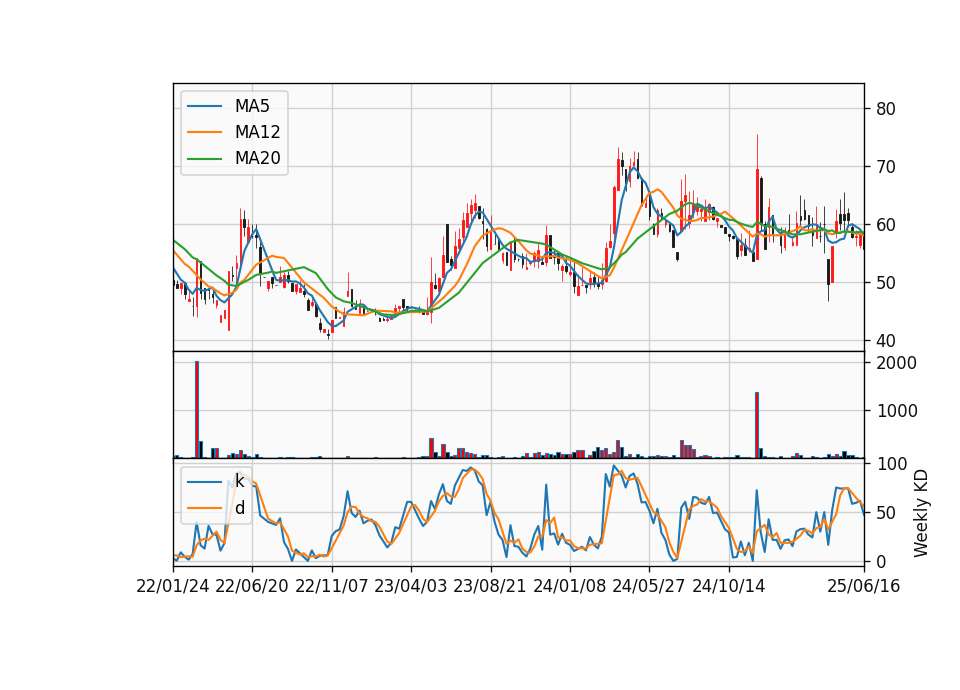Click the volume axis value 2000
Viewport: 960px width, 690px height.
click(897, 363)
